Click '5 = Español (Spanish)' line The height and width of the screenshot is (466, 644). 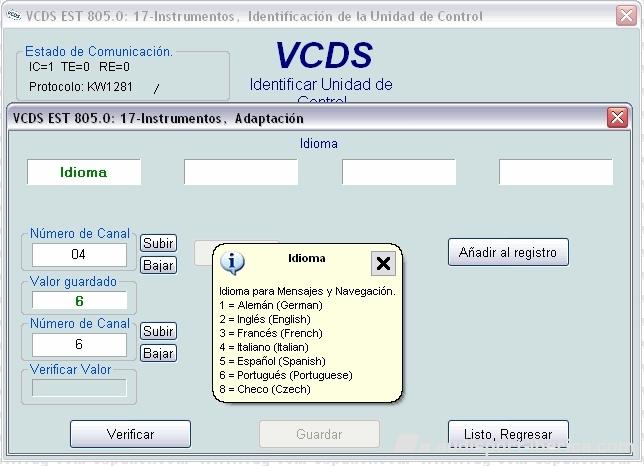(272, 361)
